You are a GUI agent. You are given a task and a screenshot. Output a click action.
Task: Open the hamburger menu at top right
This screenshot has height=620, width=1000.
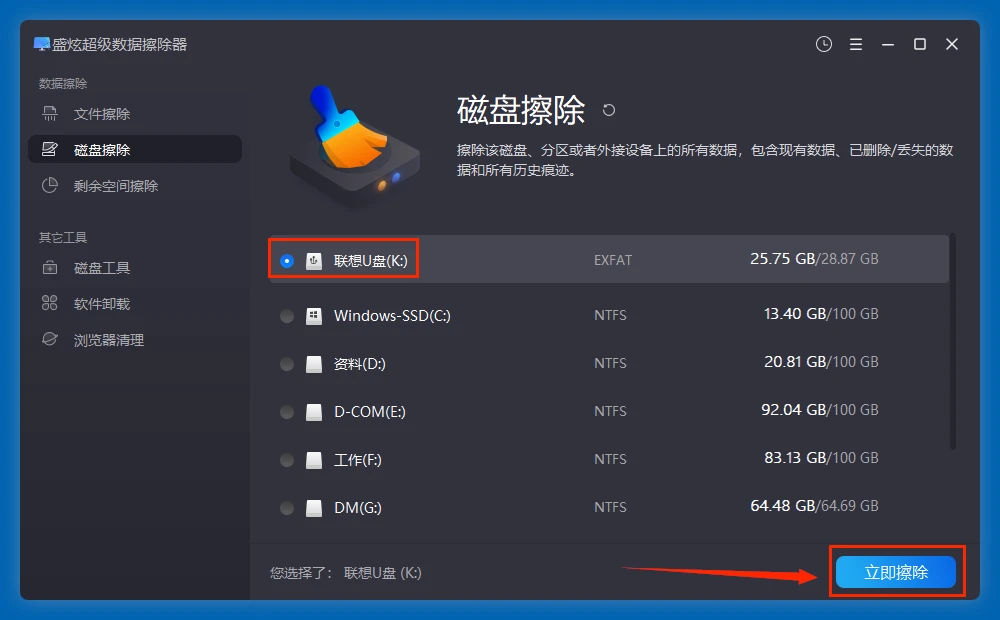coord(855,44)
